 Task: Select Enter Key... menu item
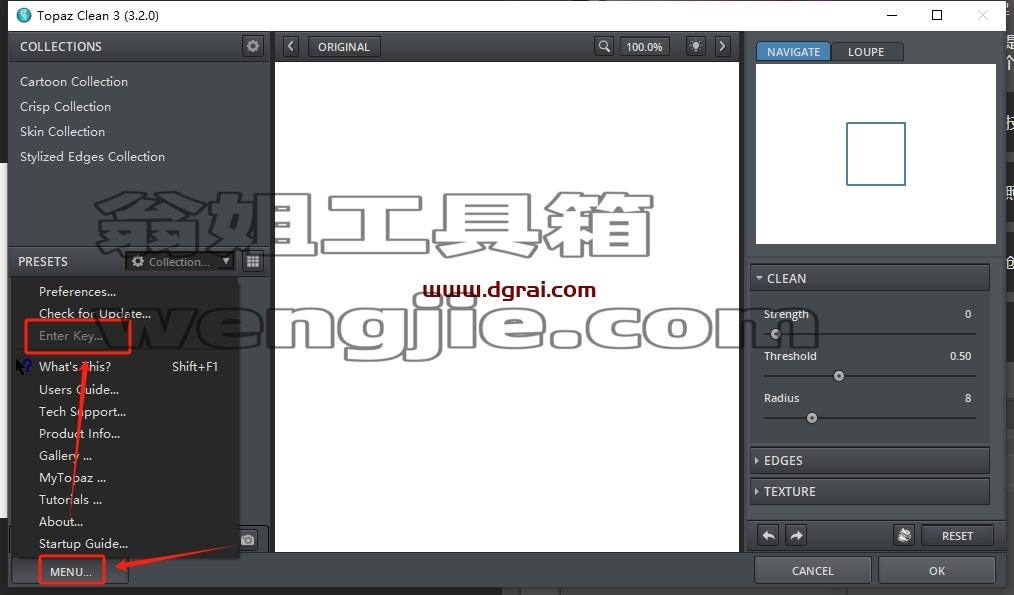pyautogui.click(x=71, y=336)
